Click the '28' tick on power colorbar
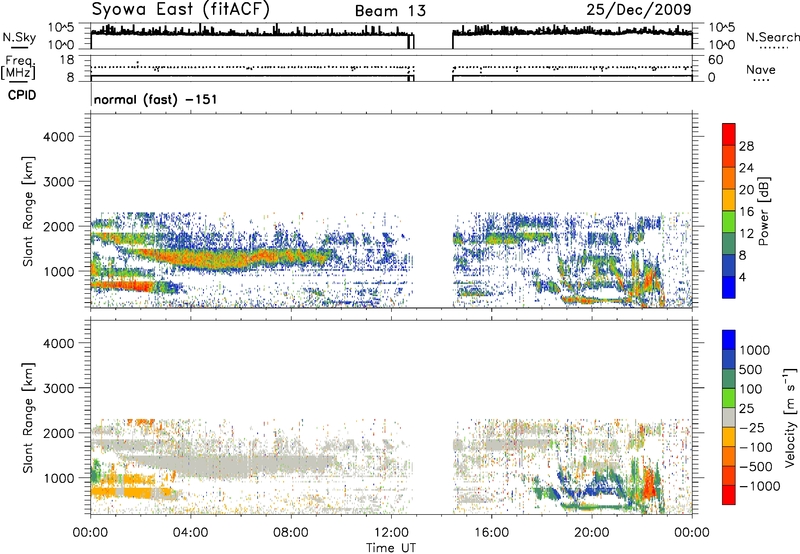The image size is (800, 554). point(746,146)
